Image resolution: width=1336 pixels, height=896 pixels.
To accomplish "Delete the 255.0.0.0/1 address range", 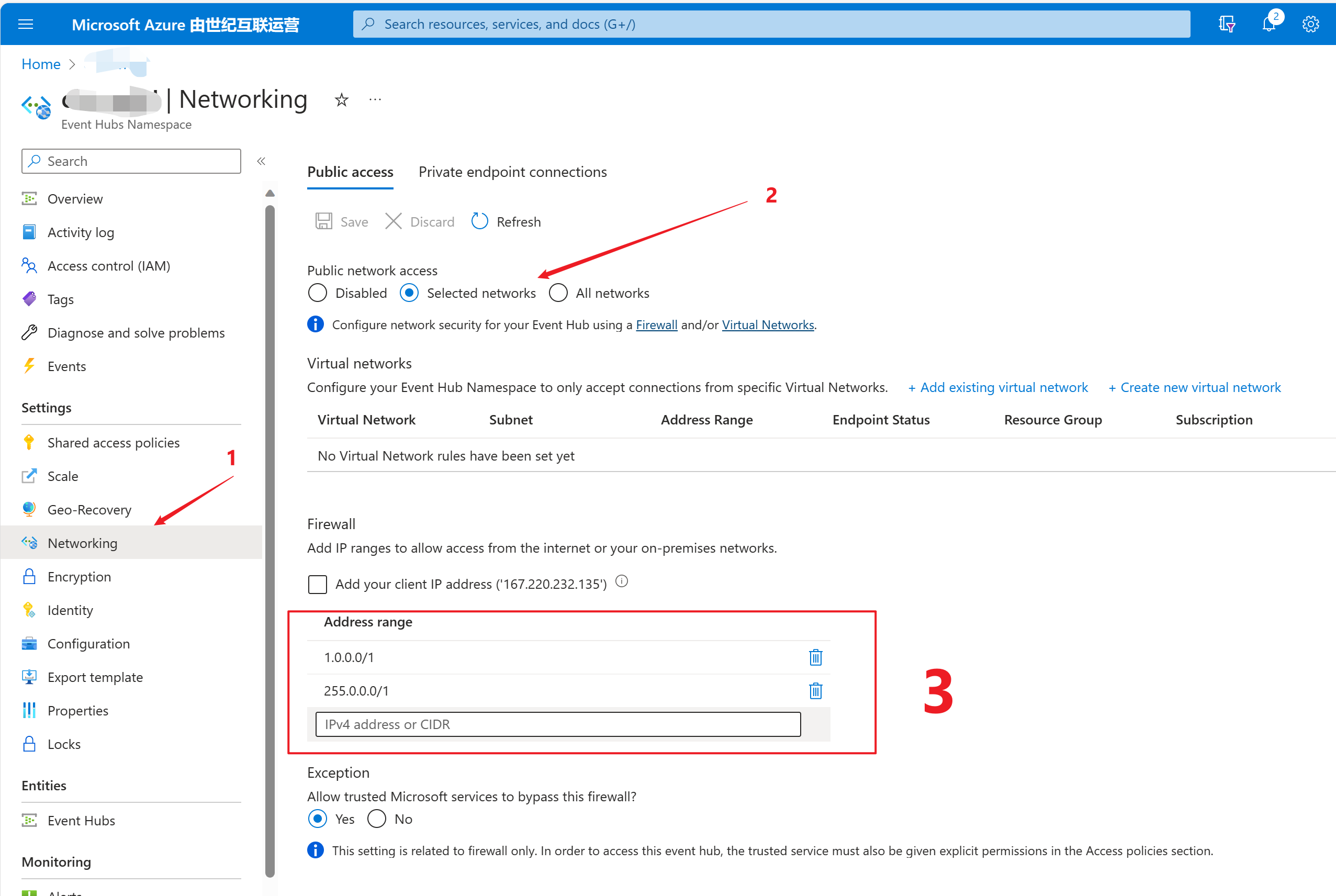I will click(815, 691).
